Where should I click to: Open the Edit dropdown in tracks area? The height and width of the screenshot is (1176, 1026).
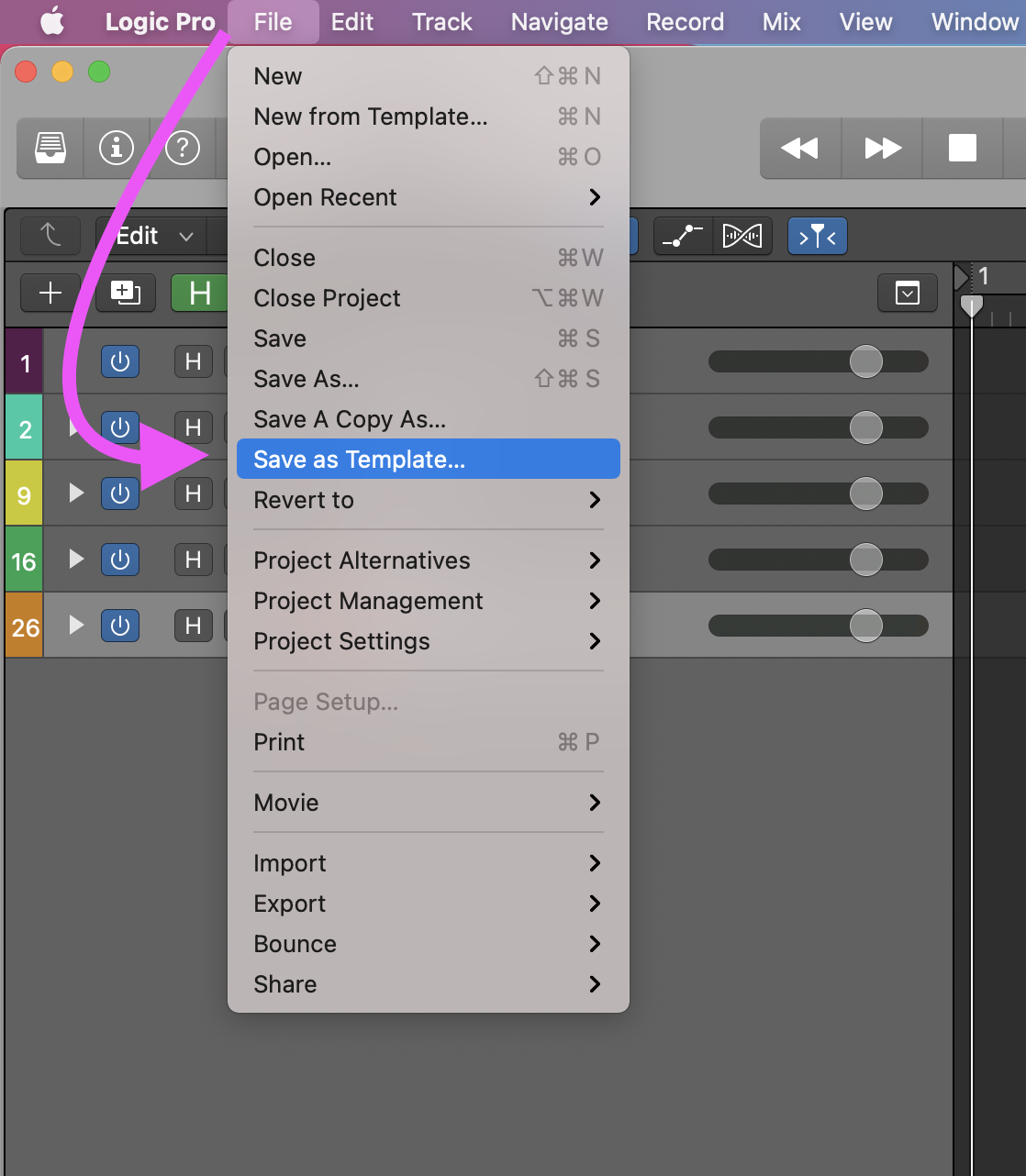tap(152, 237)
